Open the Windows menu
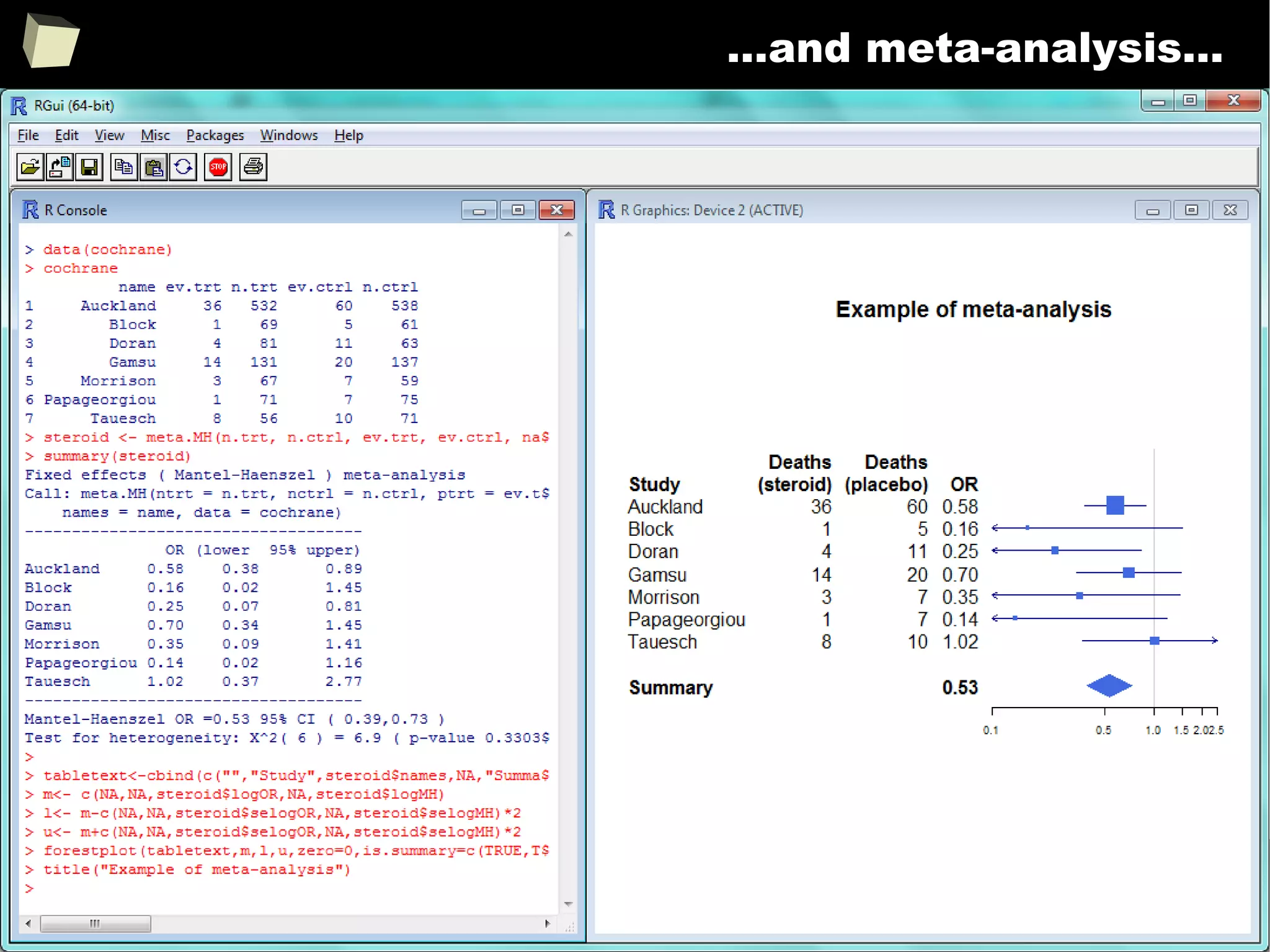 pos(289,135)
